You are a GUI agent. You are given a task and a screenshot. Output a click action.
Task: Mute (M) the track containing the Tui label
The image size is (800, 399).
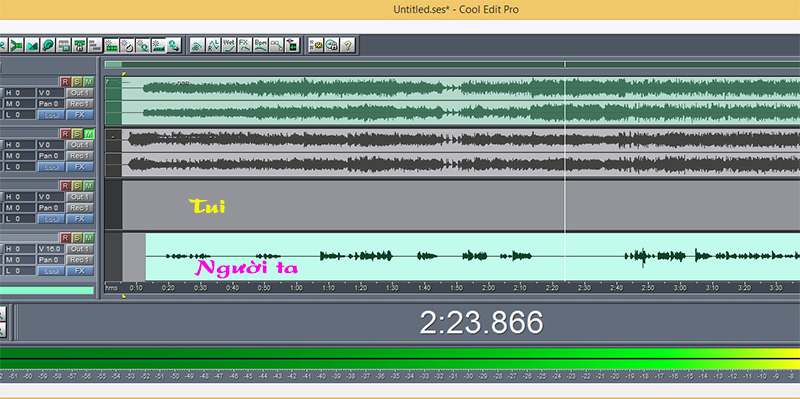(89, 186)
